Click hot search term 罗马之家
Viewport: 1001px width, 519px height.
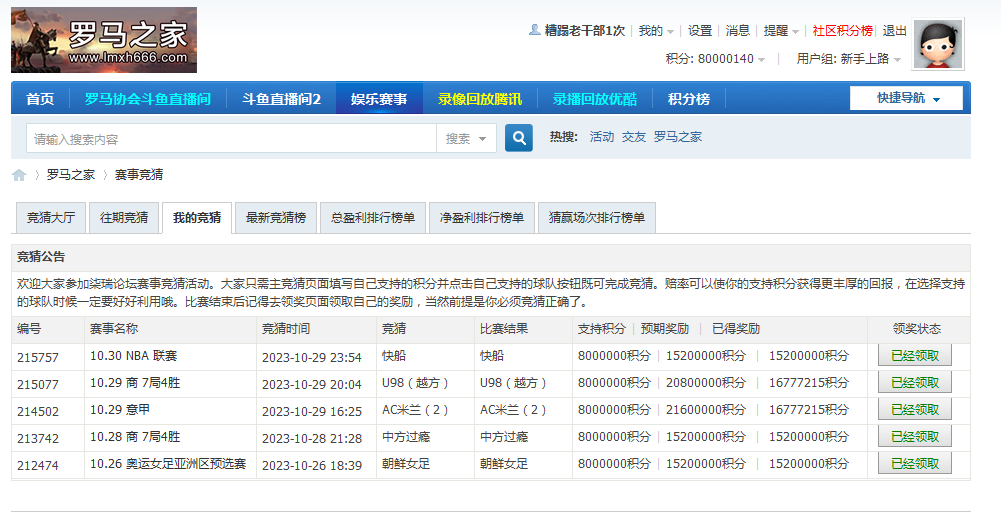point(677,137)
